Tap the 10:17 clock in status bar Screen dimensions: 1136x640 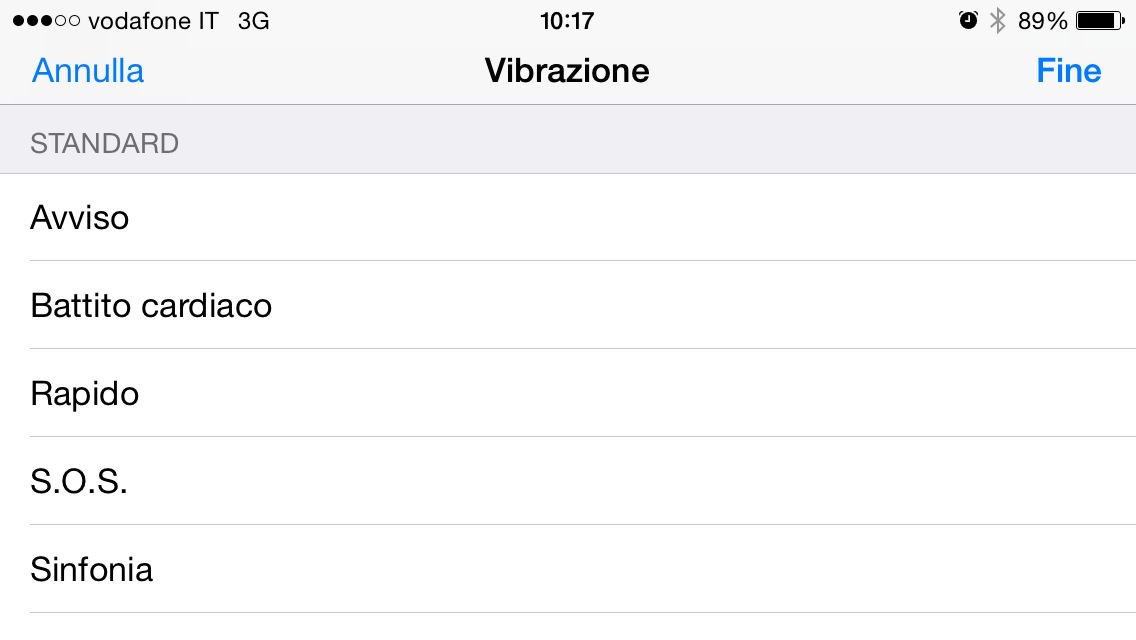567,21
